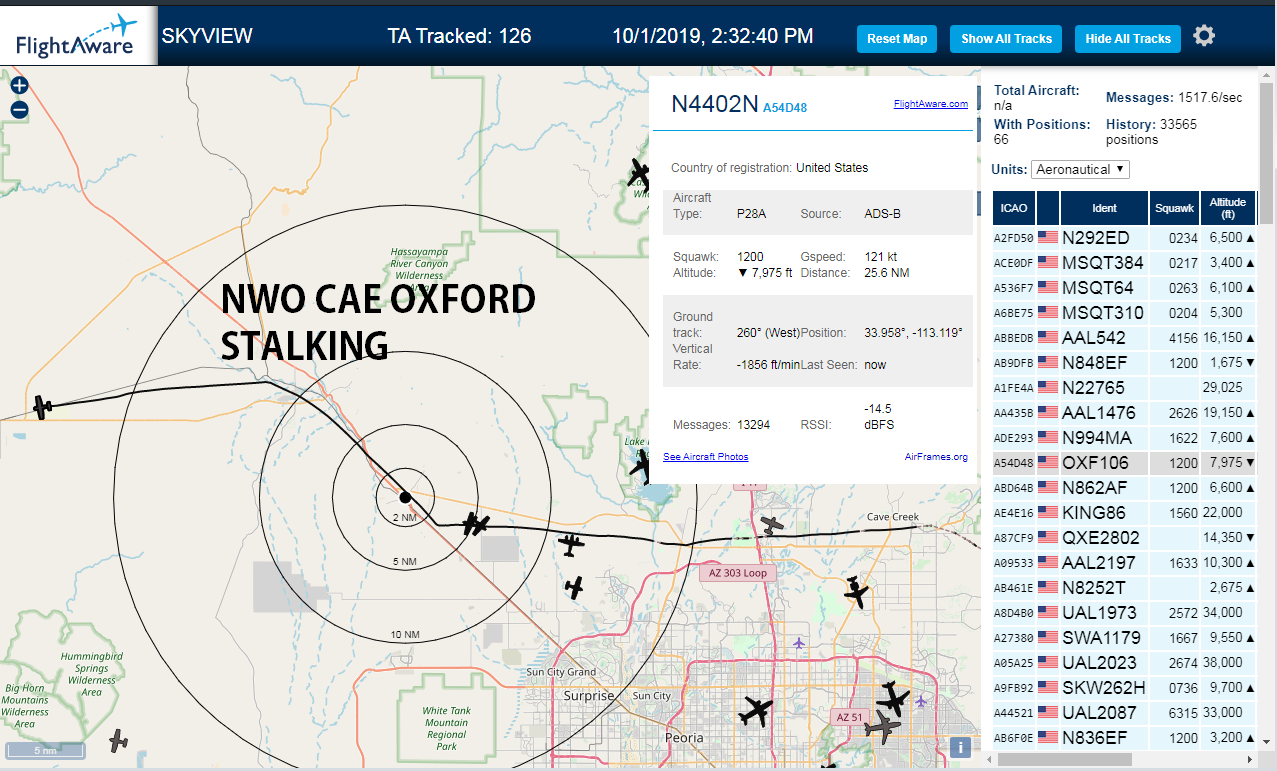Select the UAL2023 aircraft row
1277x771 pixels.
tap(1124, 663)
